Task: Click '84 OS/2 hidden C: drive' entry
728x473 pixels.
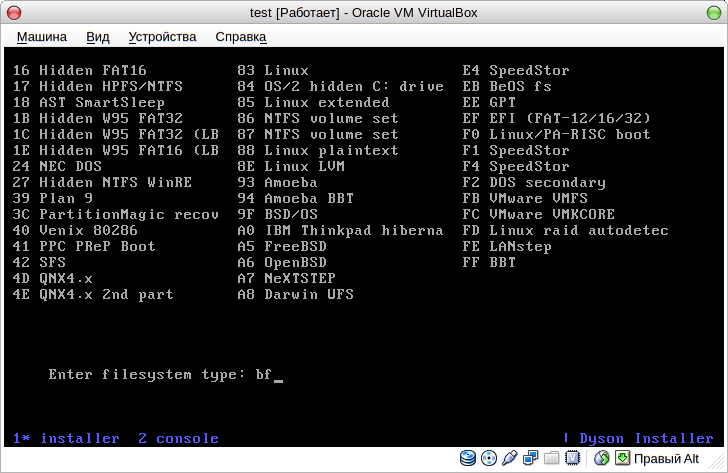Action: pos(340,86)
